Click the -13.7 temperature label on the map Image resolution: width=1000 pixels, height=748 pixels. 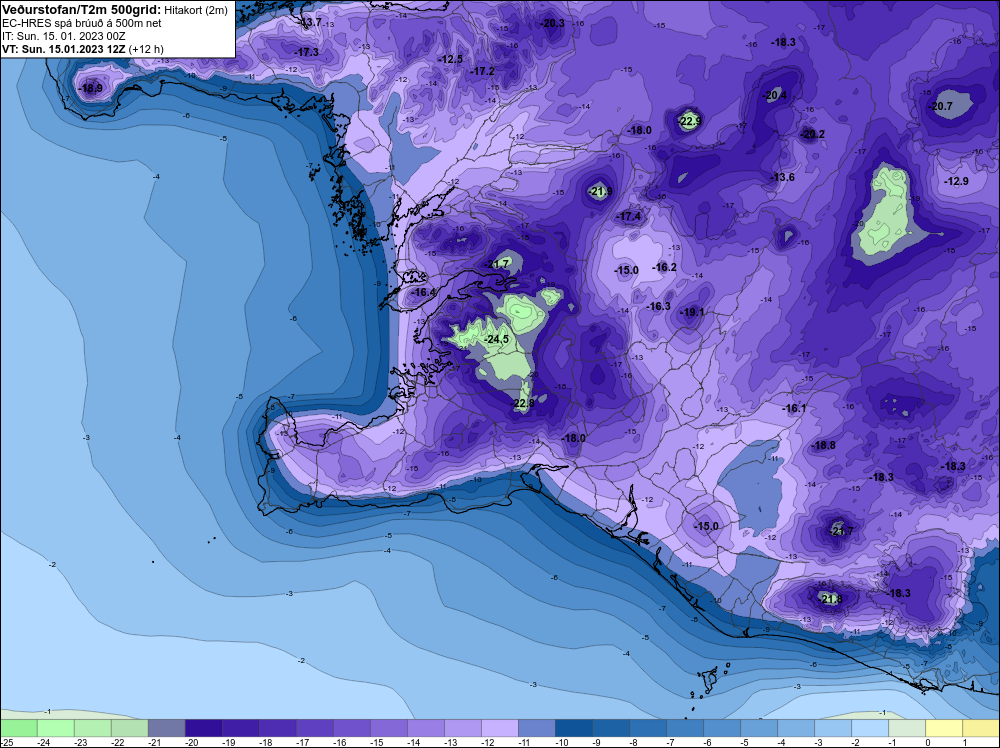coord(311,22)
